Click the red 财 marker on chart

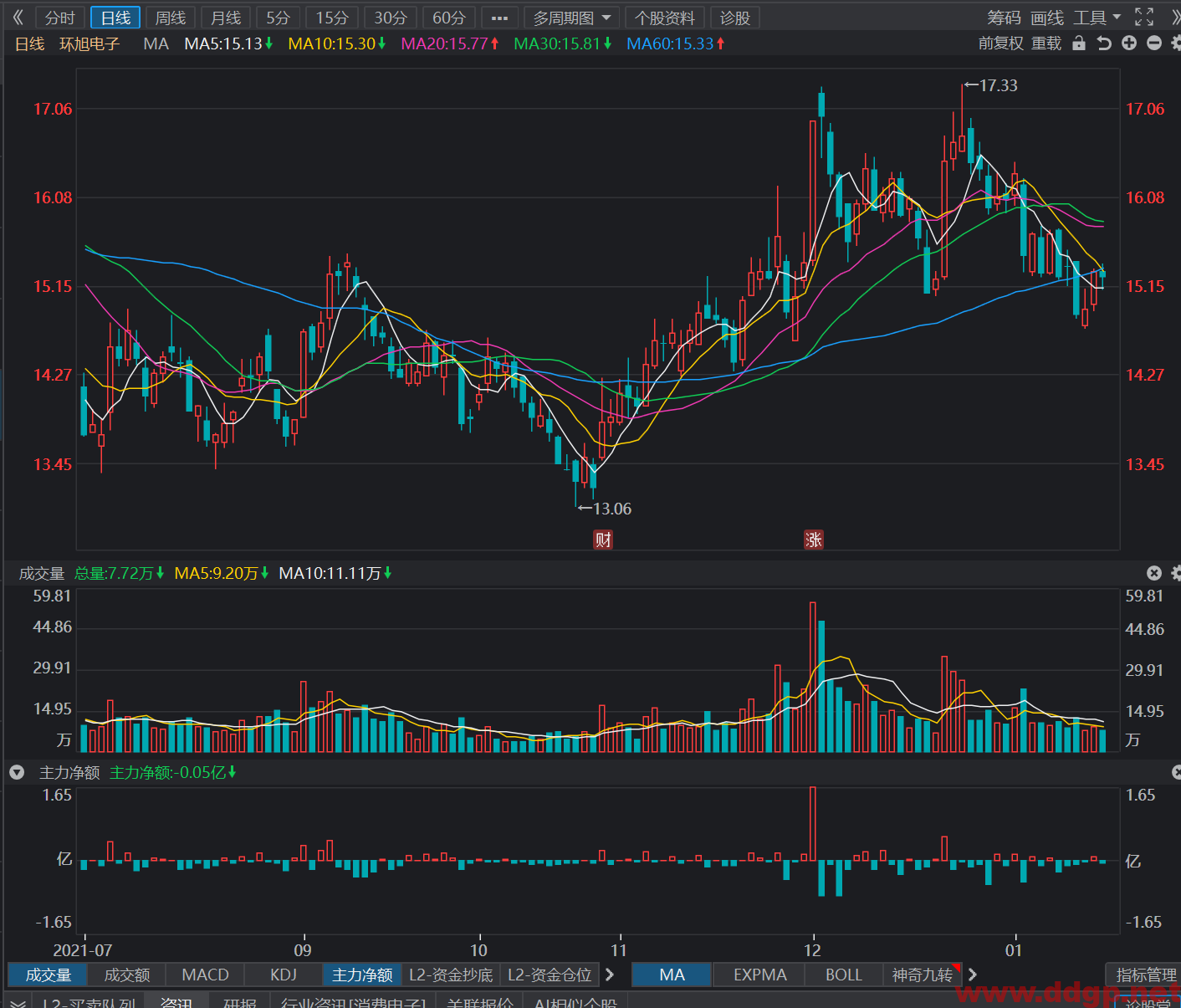click(603, 540)
